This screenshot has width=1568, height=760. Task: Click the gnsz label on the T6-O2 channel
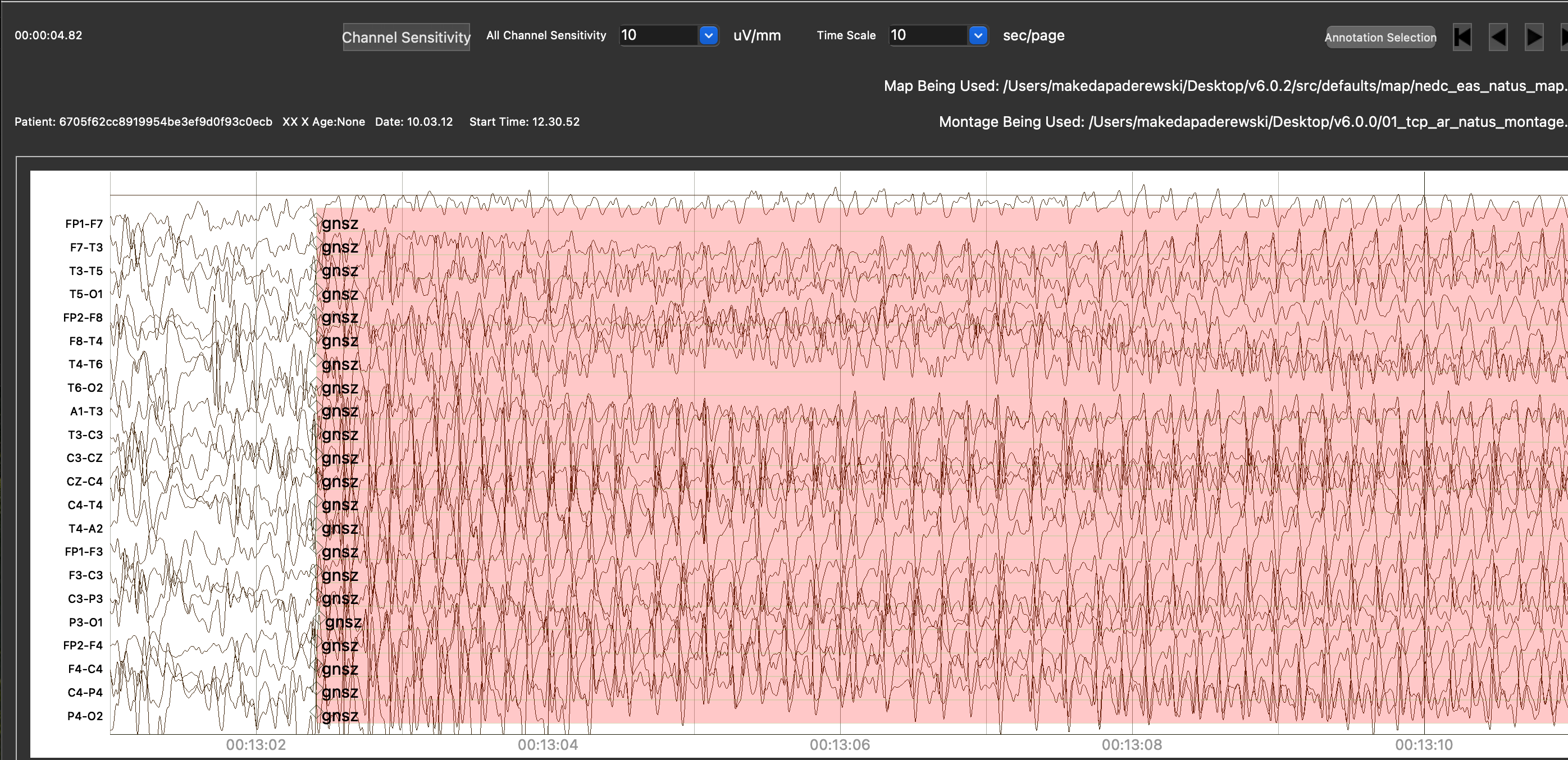click(340, 388)
